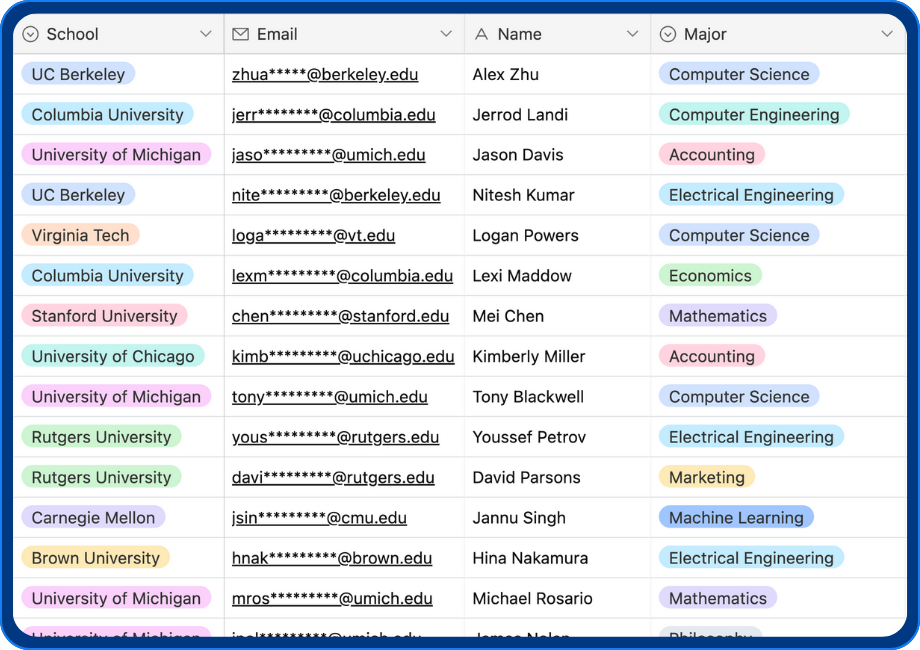The image size is (920, 650).
Task: Open the Major column dropdown arrow
Action: 887,34
